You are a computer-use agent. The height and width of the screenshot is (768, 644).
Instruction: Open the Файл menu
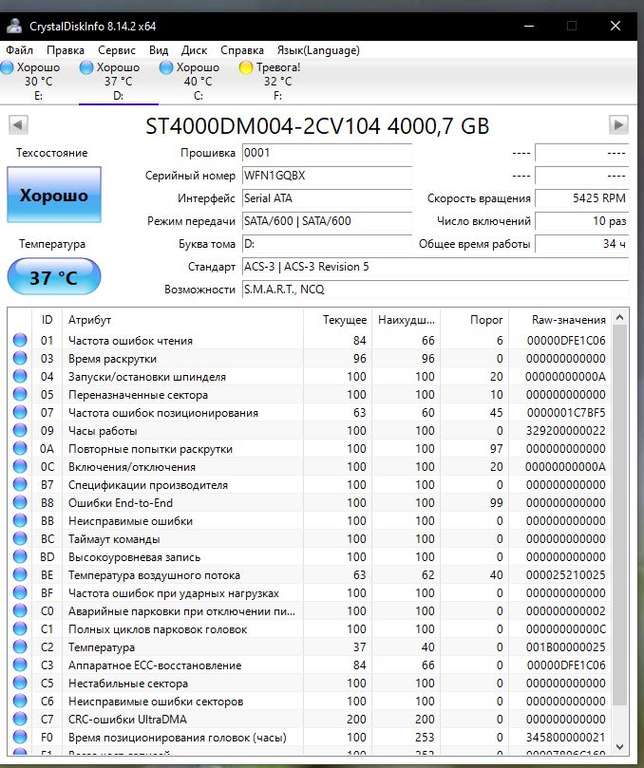click(x=20, y=50)
